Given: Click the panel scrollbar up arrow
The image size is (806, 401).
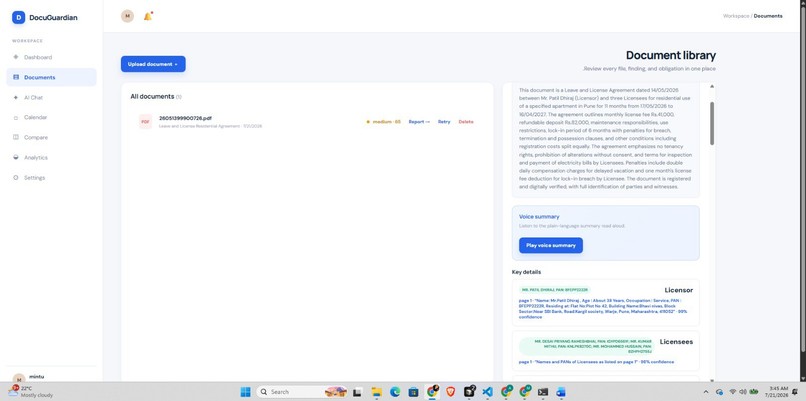Looking at the screenshot, I should click(x=712, y=86).
